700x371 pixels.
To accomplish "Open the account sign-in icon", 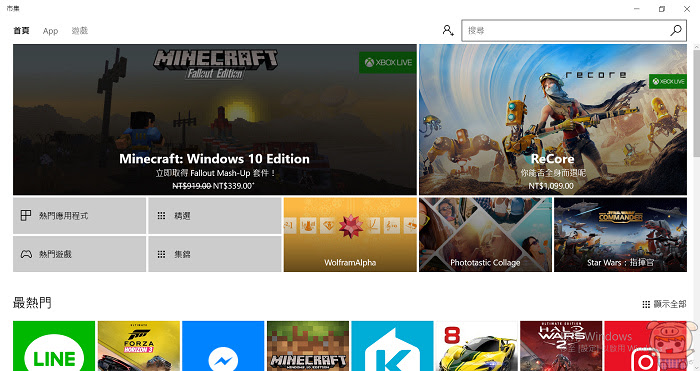I will (x=448, y=30).
